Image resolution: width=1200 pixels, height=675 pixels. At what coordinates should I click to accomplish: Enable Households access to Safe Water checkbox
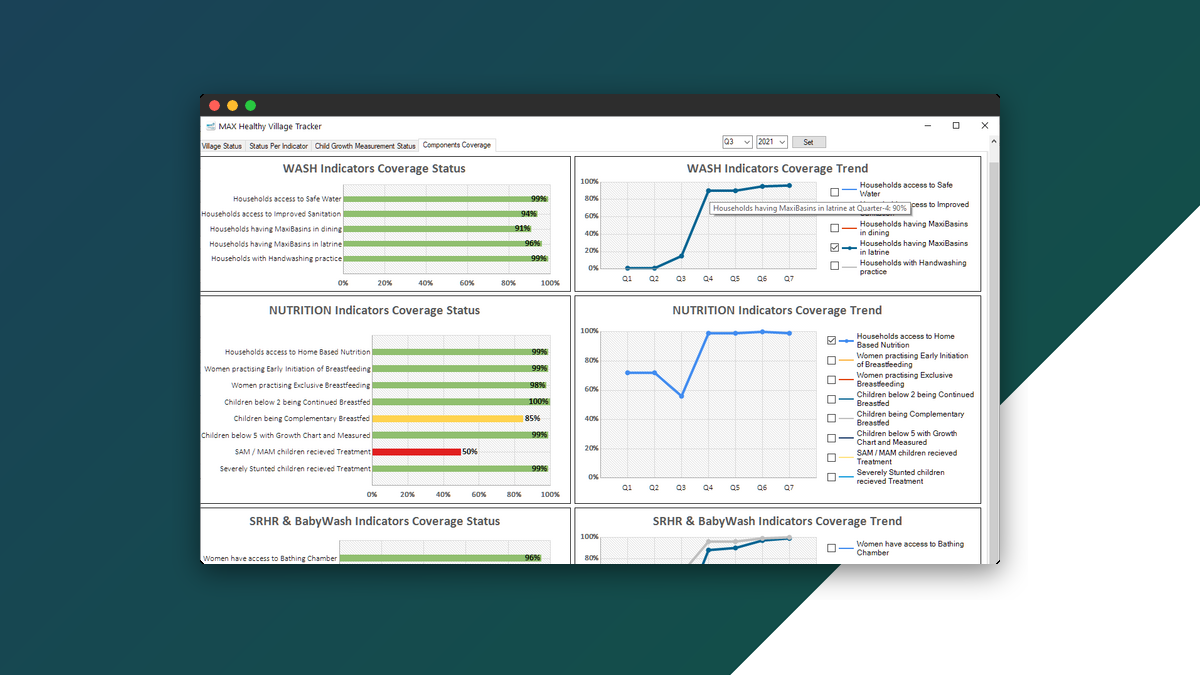pyautogui.click(x=835, y=191)
